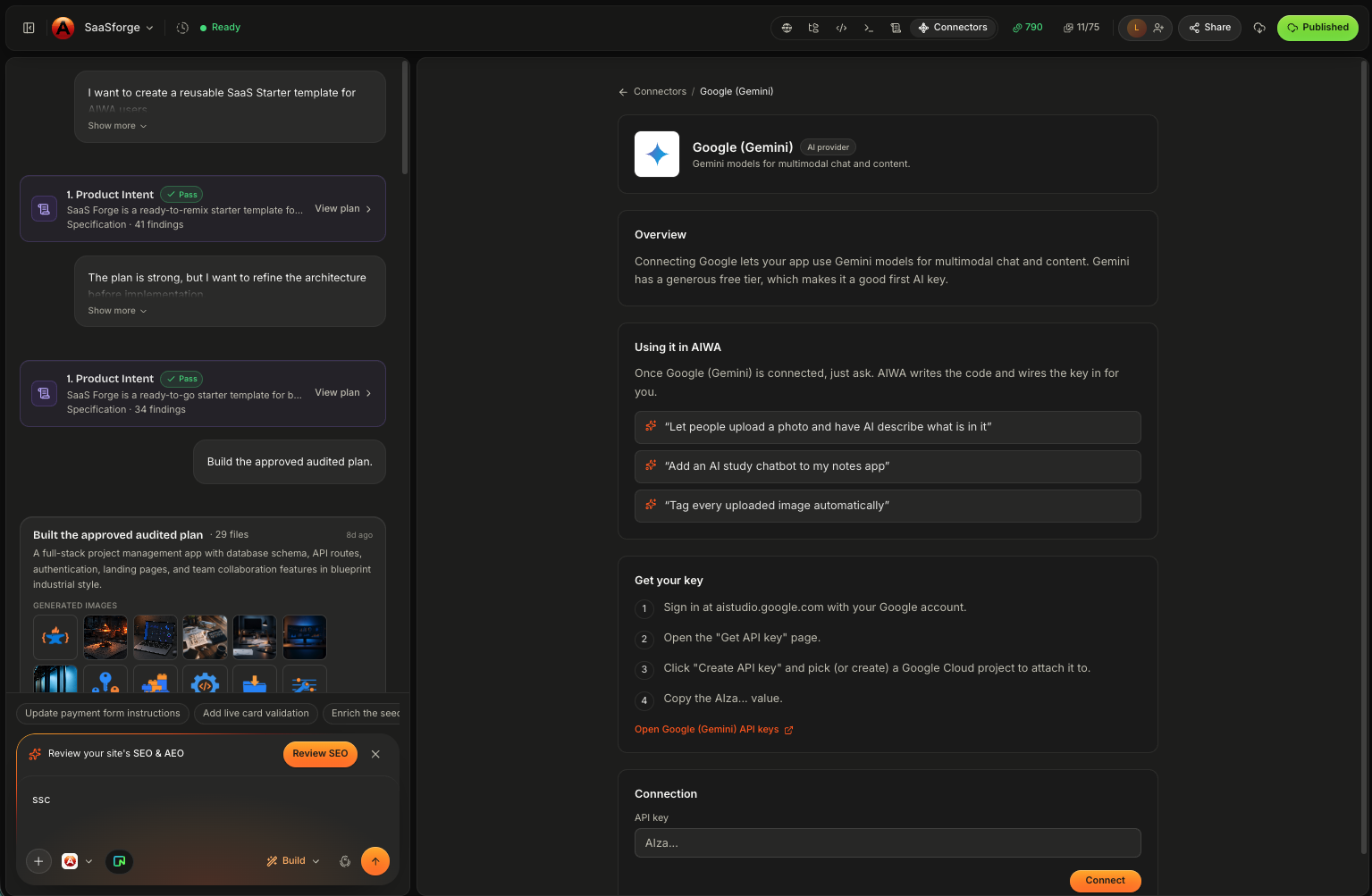
Task: Open the anvil logo generated image
Action: (55, 637)
